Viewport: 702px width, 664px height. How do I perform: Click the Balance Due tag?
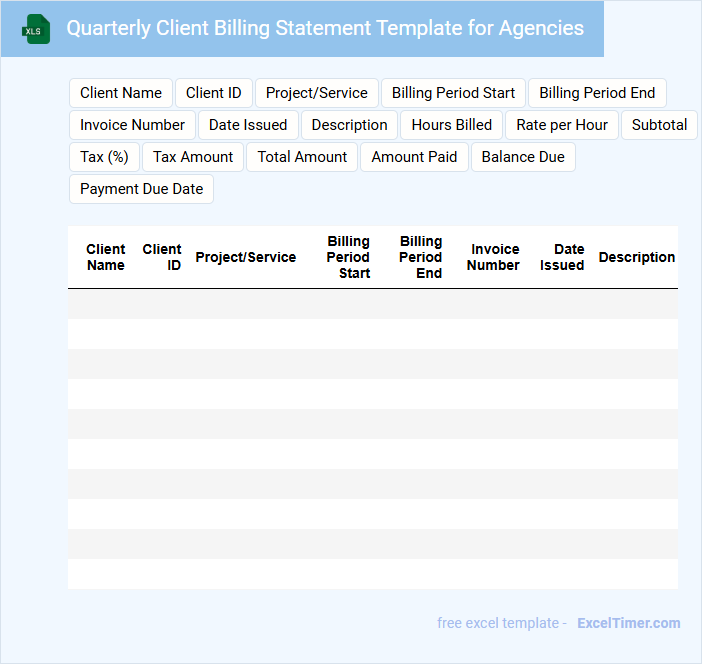(523, 157)
